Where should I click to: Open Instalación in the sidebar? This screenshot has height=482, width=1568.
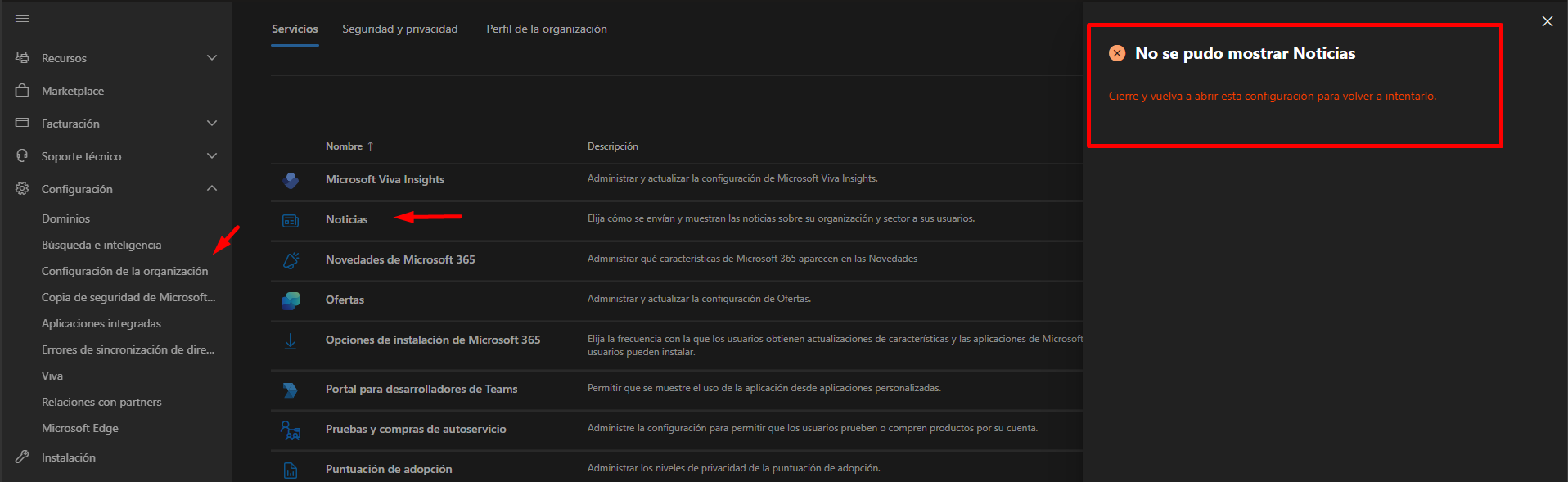pyautogui.click(x=69, y=457)
